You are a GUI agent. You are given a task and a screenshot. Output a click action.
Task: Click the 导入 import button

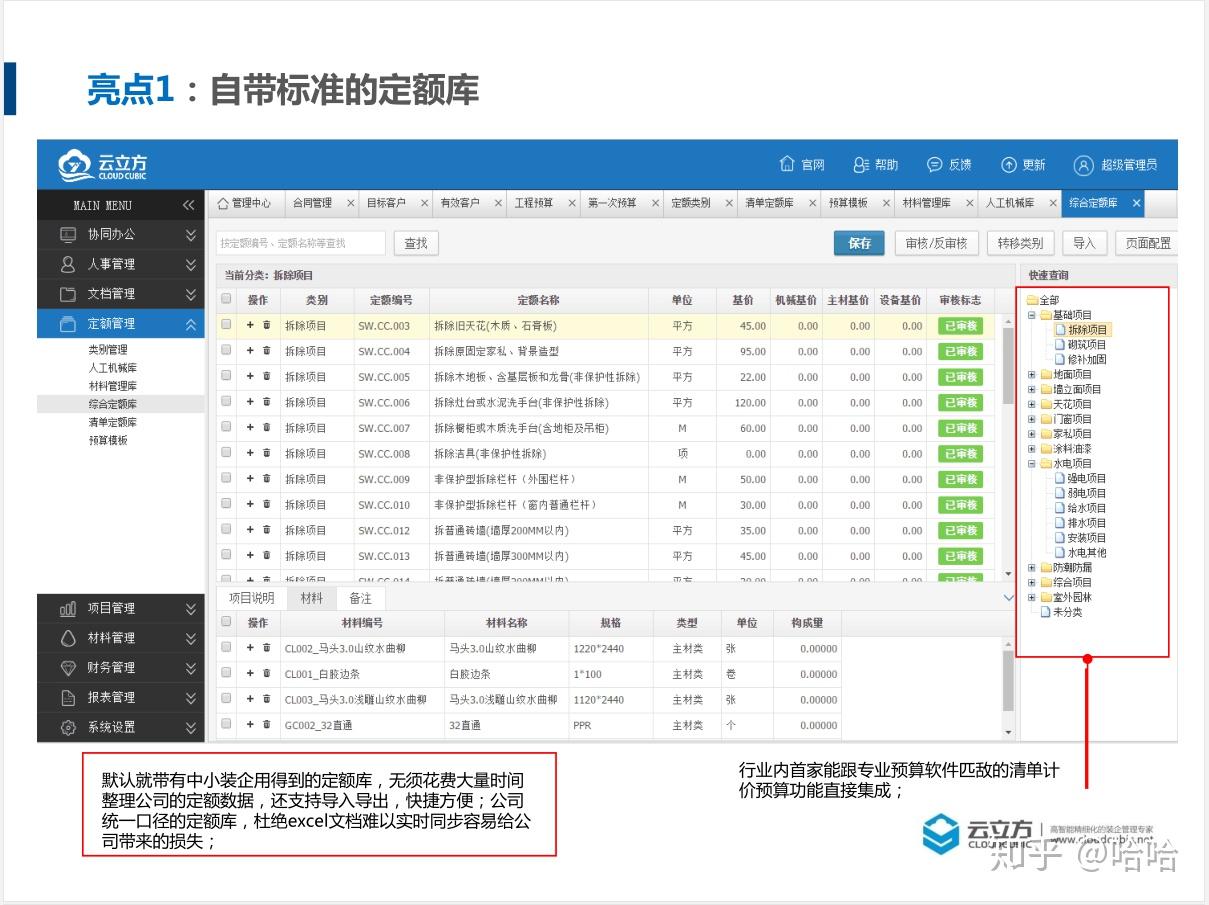pyautogui.click(x=1084, y=243)
